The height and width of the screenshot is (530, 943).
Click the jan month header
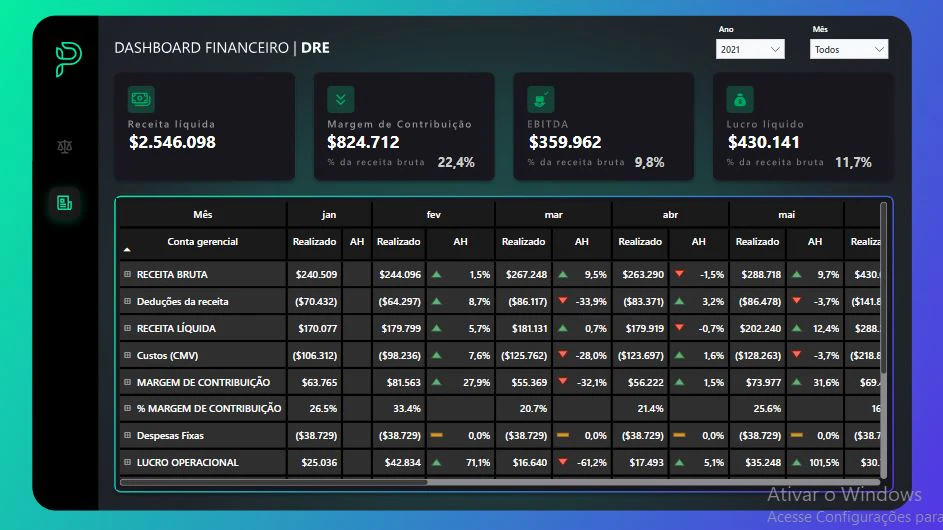click(329, 215)
